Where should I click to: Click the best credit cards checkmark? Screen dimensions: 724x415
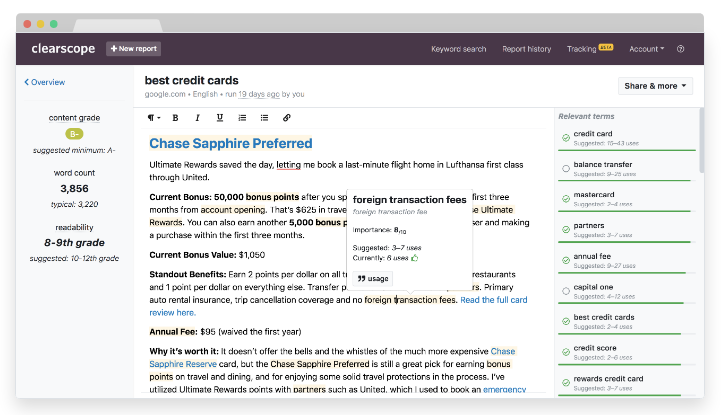[x=566, y=321]
